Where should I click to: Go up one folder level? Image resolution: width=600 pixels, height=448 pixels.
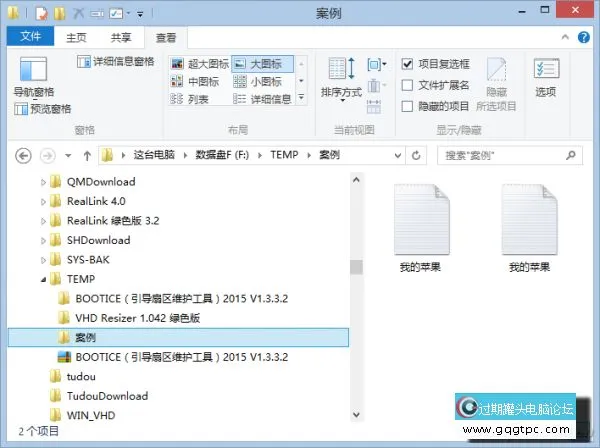87,156
